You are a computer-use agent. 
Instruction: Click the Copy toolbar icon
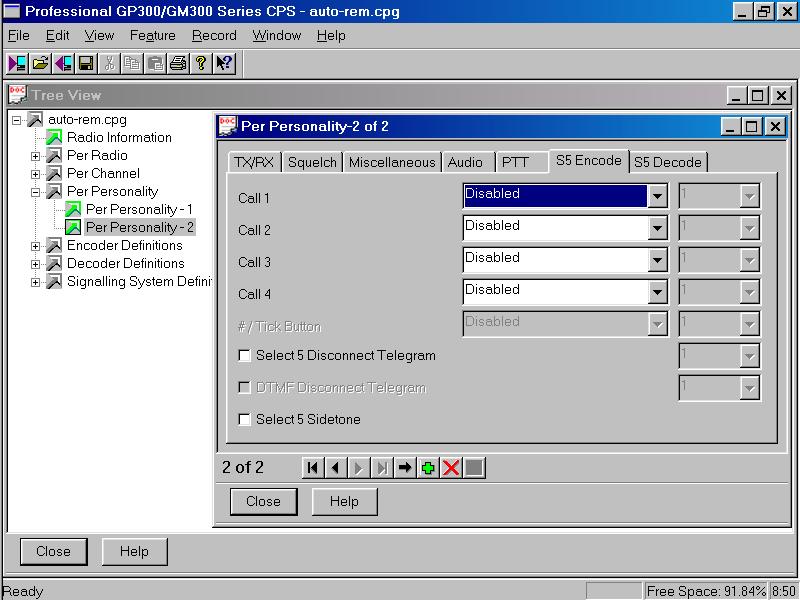point(132,63)
